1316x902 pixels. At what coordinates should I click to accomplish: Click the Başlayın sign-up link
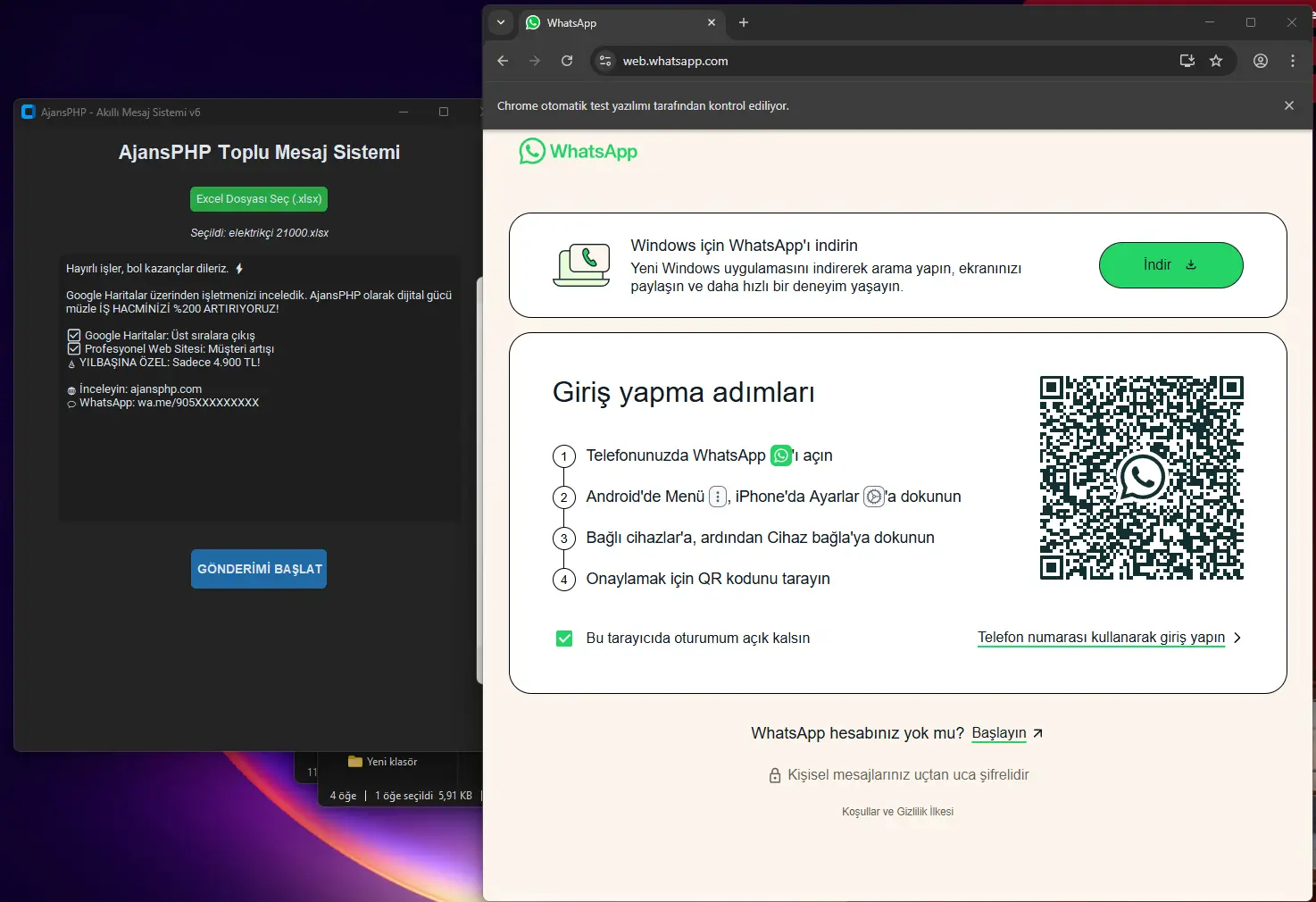click(x=999, y=733)
